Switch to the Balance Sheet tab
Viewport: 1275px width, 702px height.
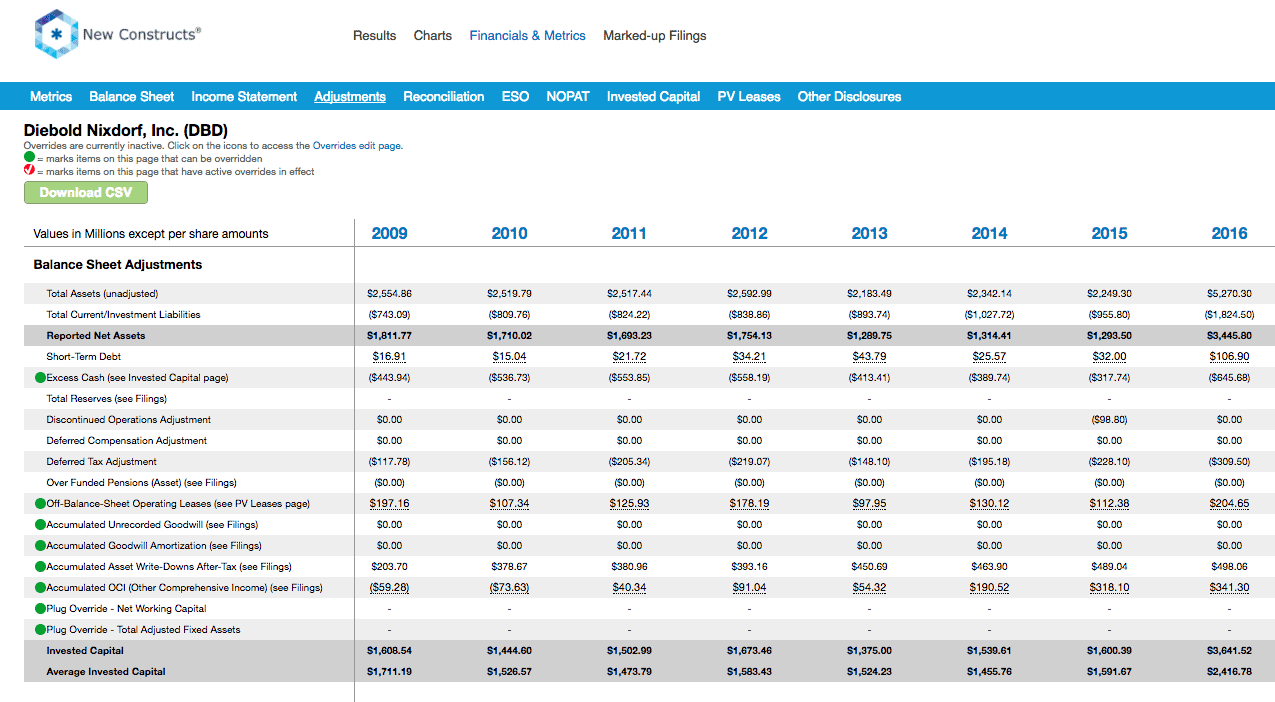(132, 97)
